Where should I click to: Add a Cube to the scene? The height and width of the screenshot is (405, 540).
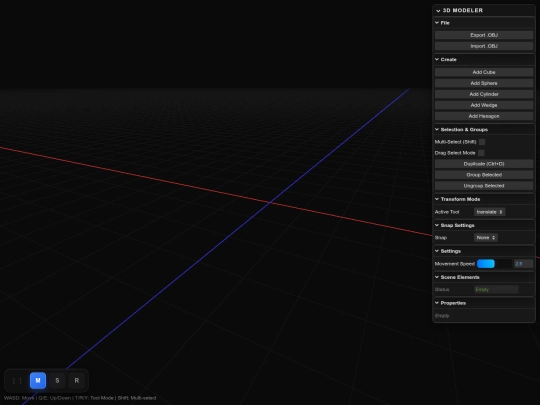484,72
